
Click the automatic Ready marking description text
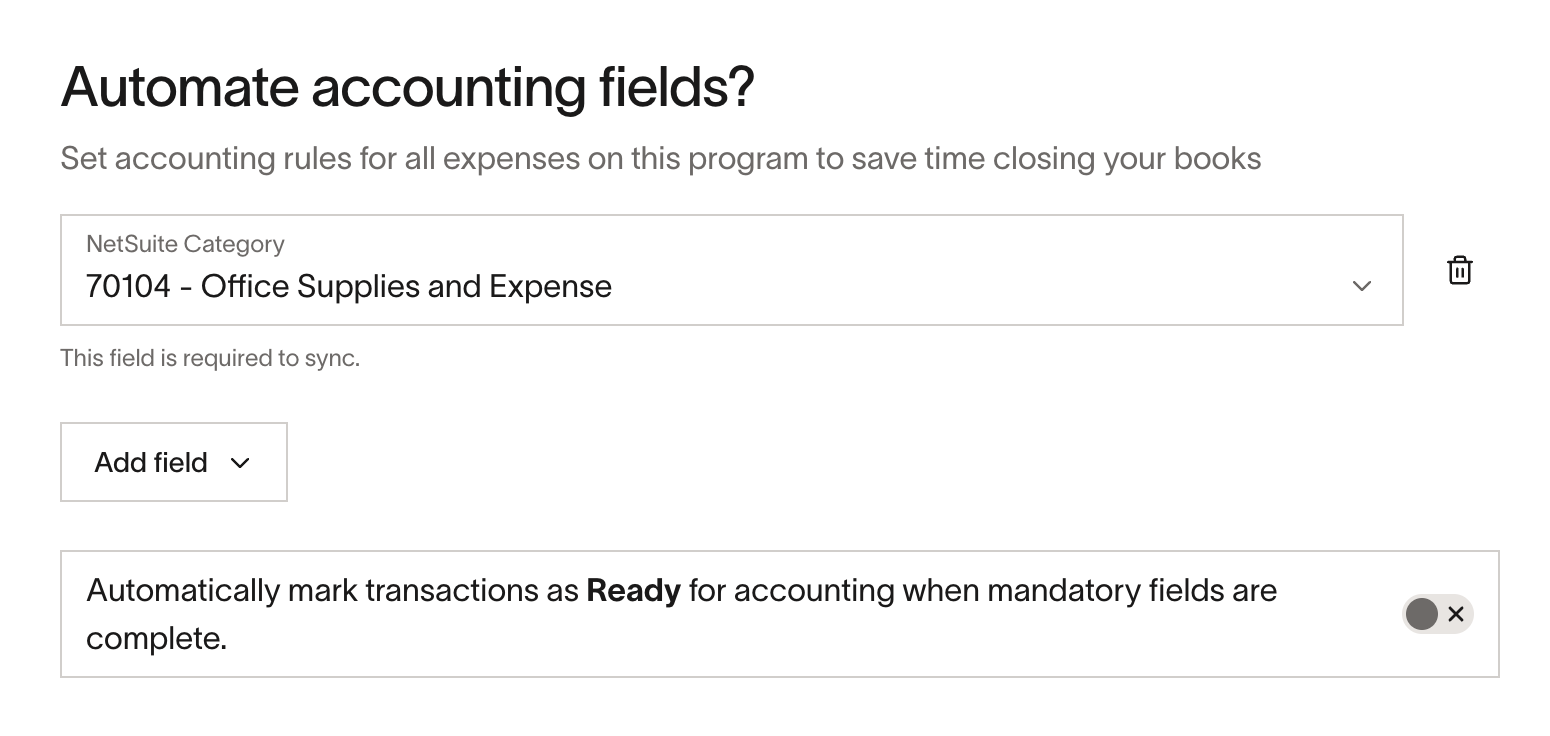(x=682, y=614)
